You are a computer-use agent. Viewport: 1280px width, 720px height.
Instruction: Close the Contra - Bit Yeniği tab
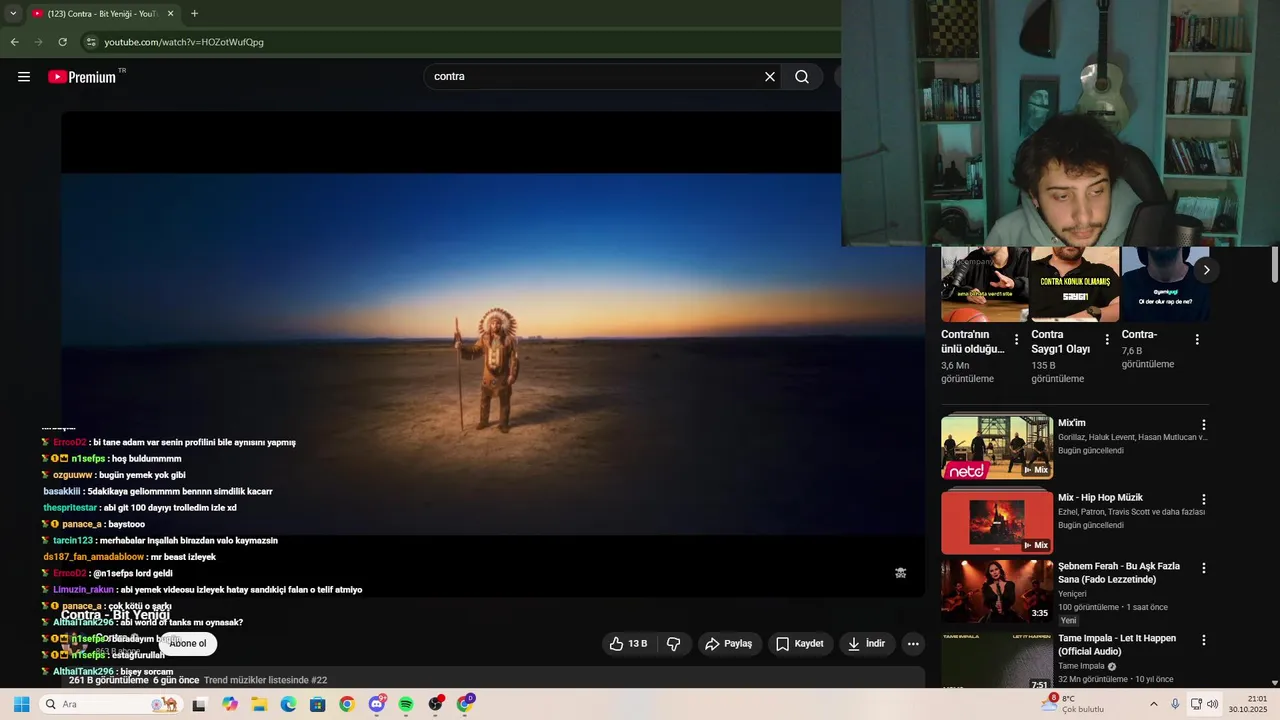[x=170, y=14]
